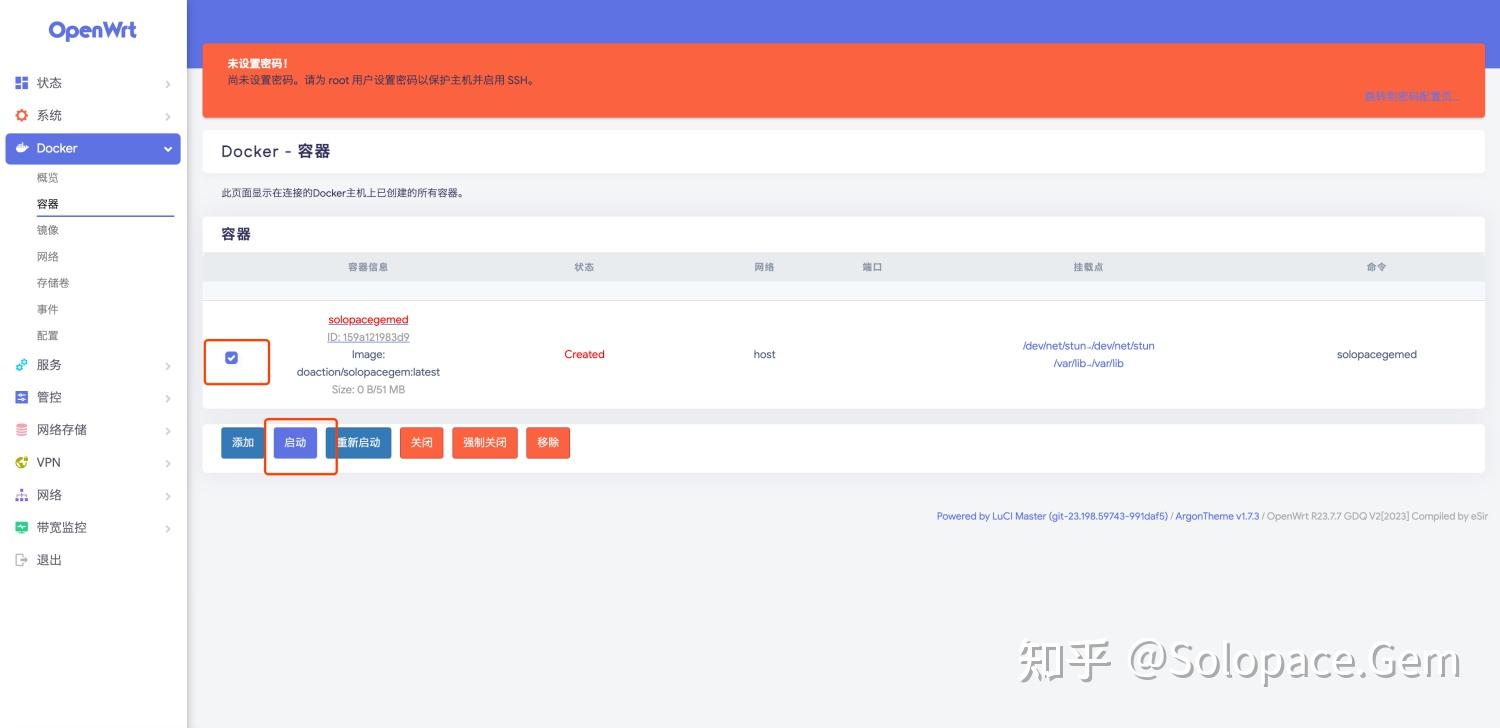Open the 带宽监控 sidebar icon
The image size is (1500, 728).
[x=22, y=527]
